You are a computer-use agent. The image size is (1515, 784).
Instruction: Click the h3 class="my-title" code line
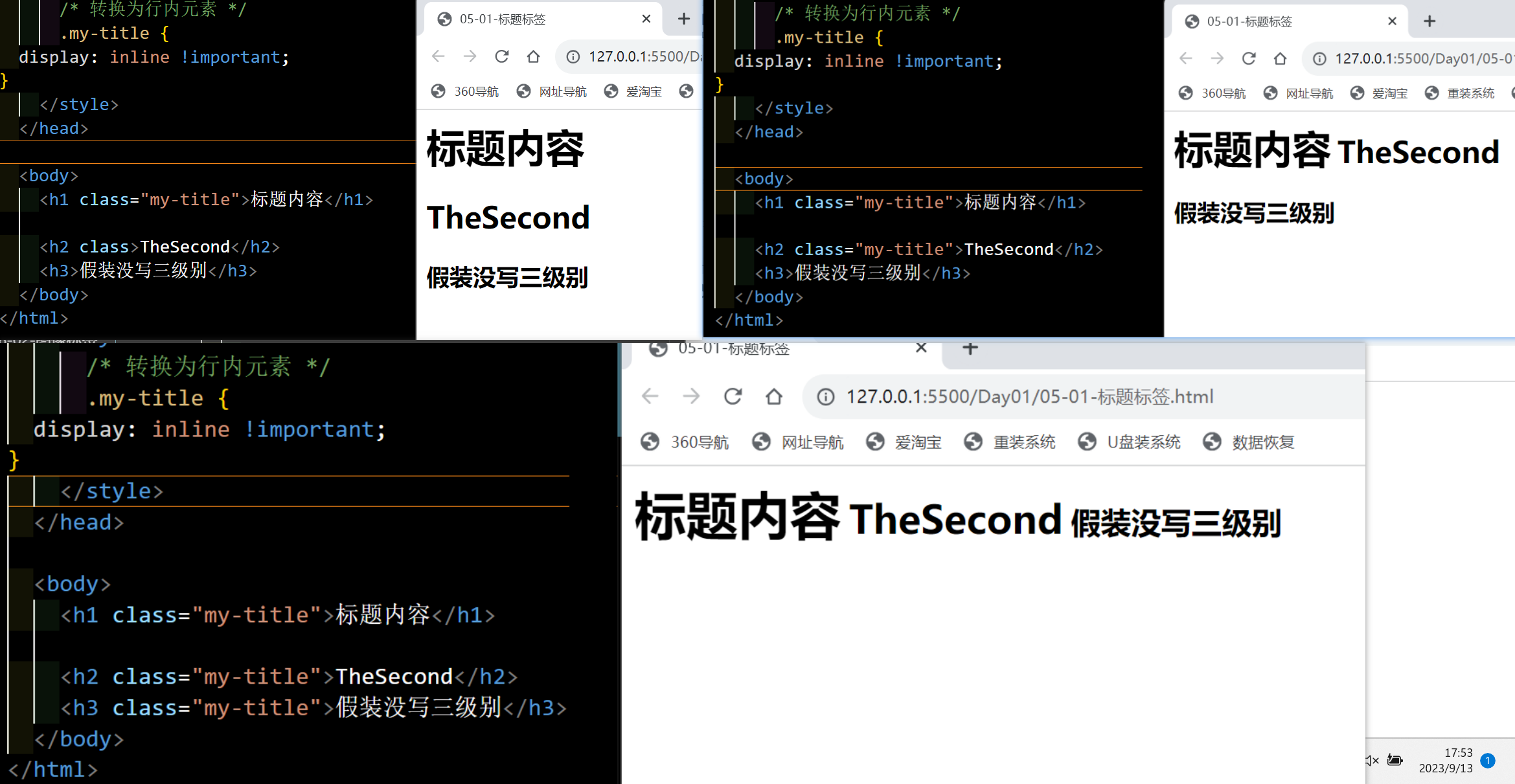[313, 708]
